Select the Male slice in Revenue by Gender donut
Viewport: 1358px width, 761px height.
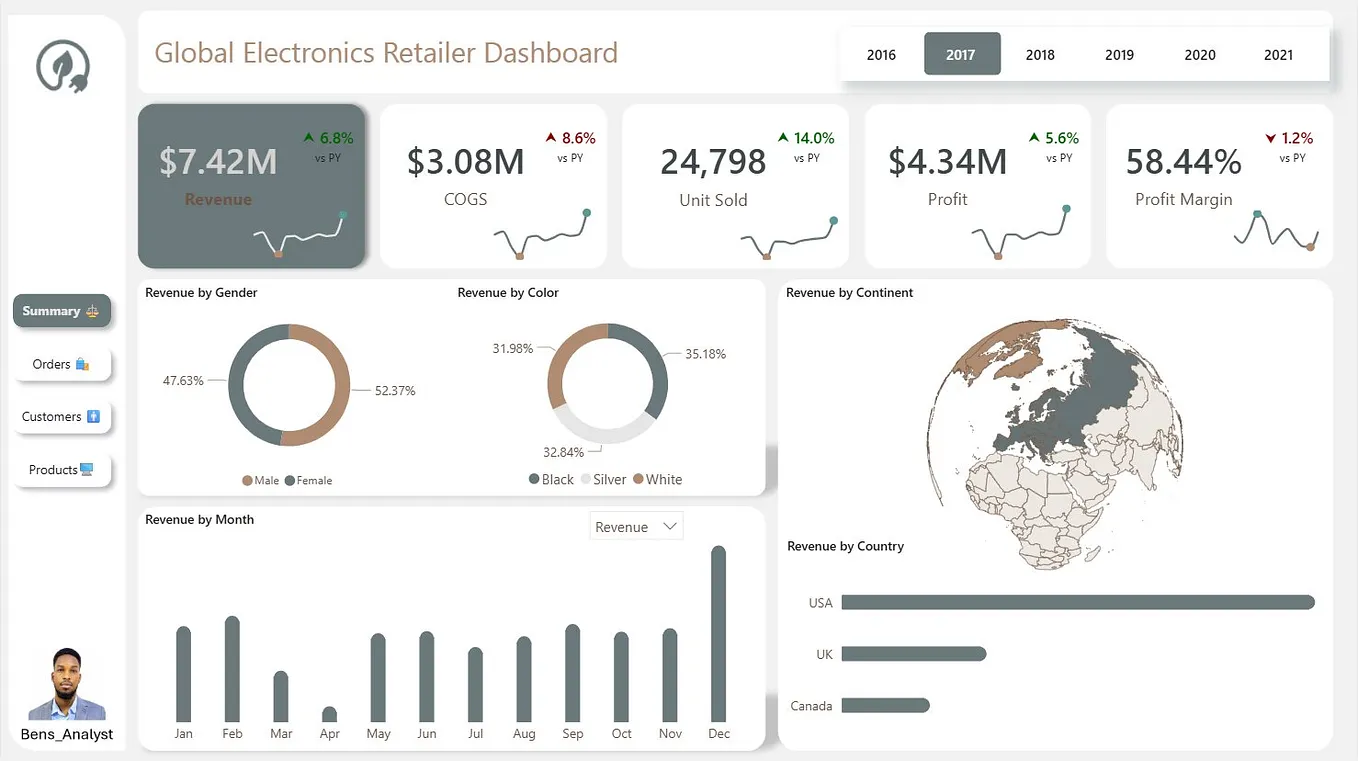pyautogui.click(x=340, y=390)
